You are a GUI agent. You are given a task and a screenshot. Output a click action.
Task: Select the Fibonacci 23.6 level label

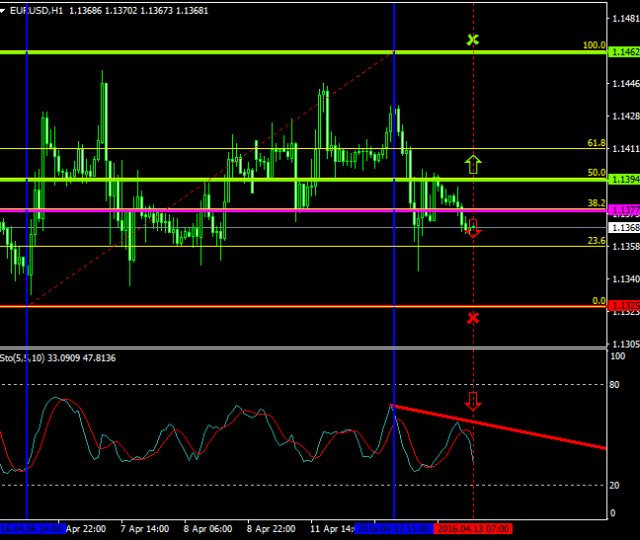(596, 241)
